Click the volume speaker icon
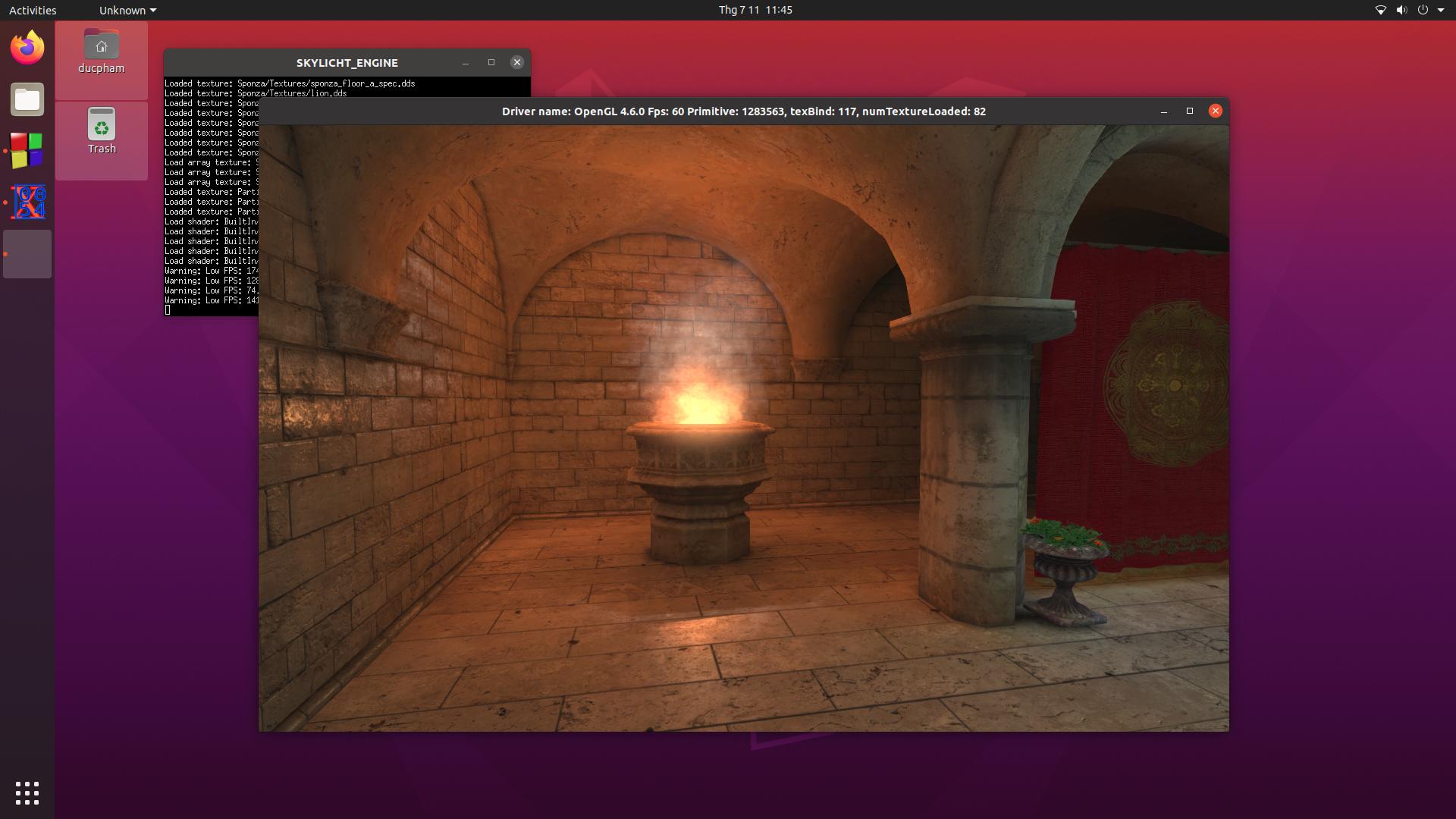Screen dimensions: 1456x819 1401,10
